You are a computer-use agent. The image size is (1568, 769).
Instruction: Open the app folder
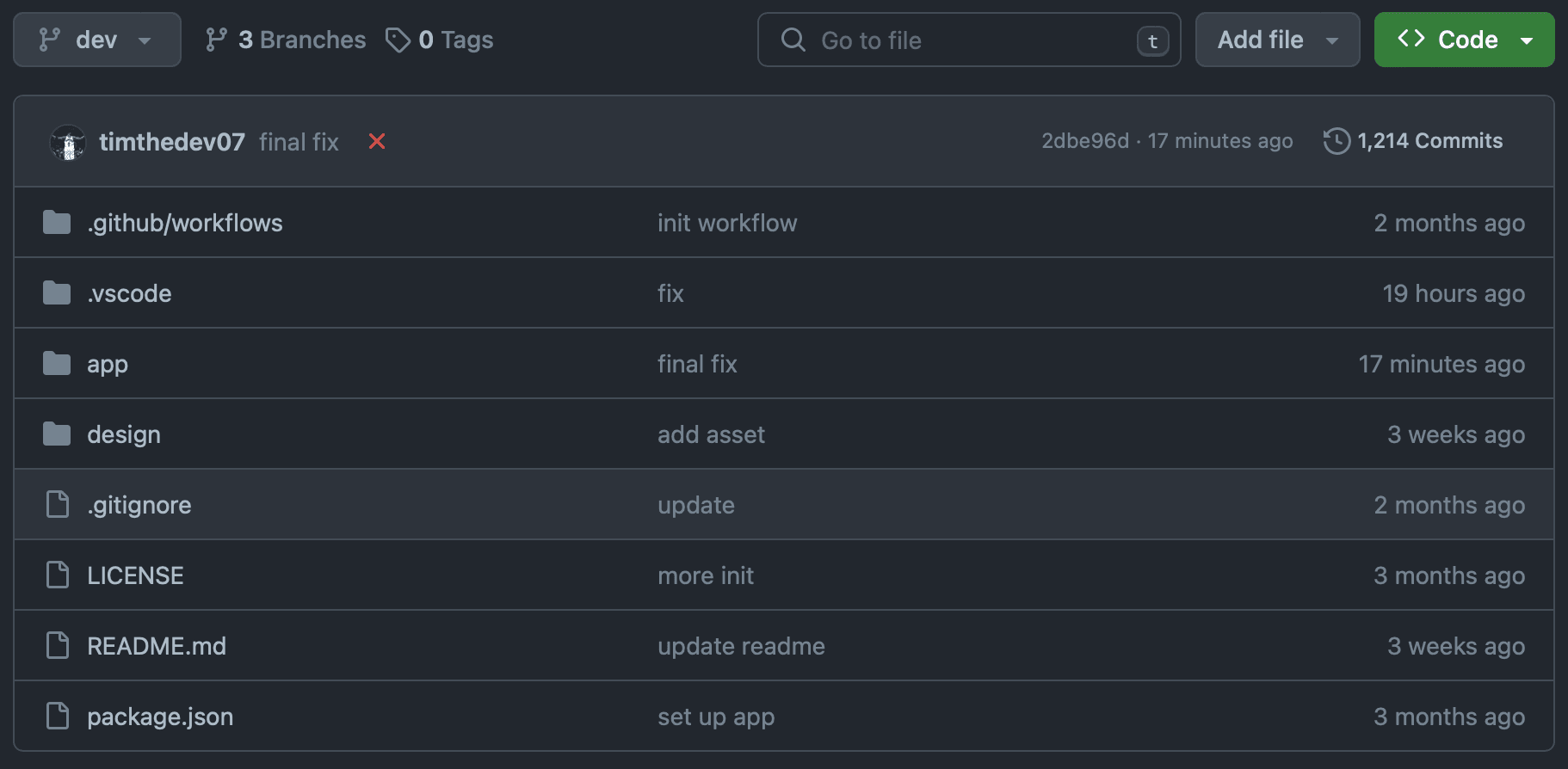[x=108, y=364]
